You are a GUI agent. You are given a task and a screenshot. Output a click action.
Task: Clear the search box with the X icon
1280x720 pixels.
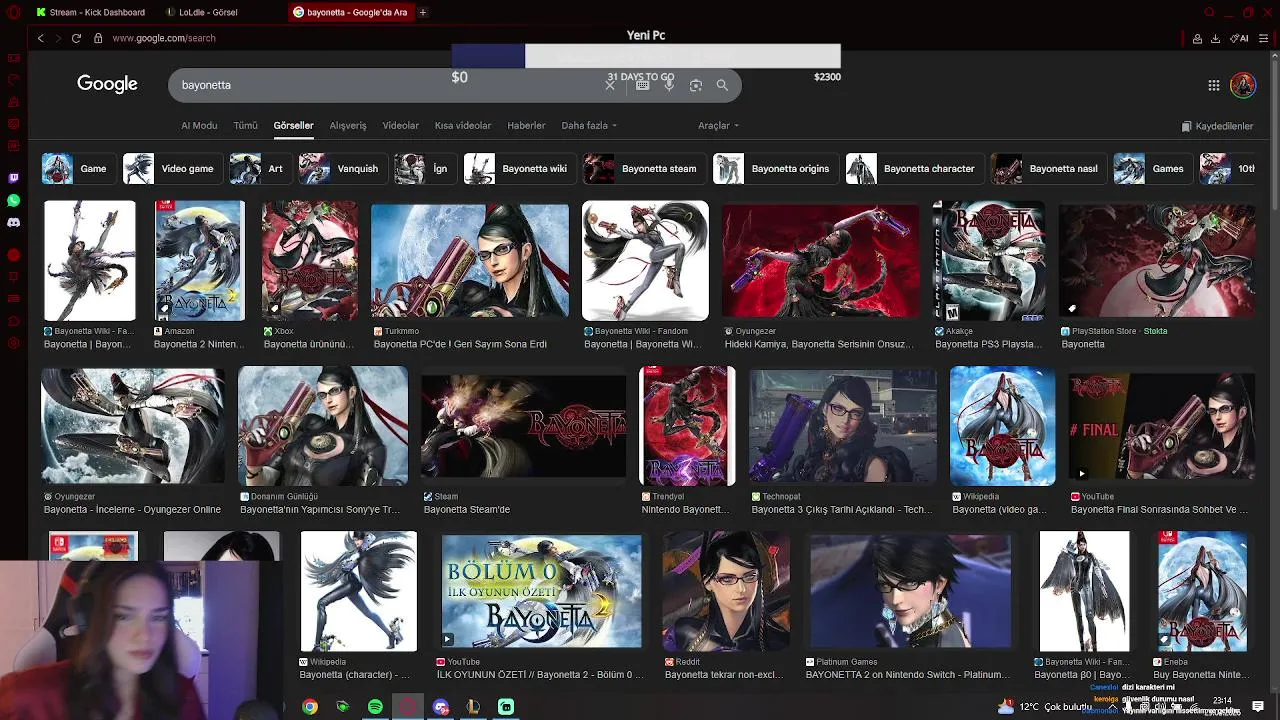pyautogui.click(x=610, y=85)
